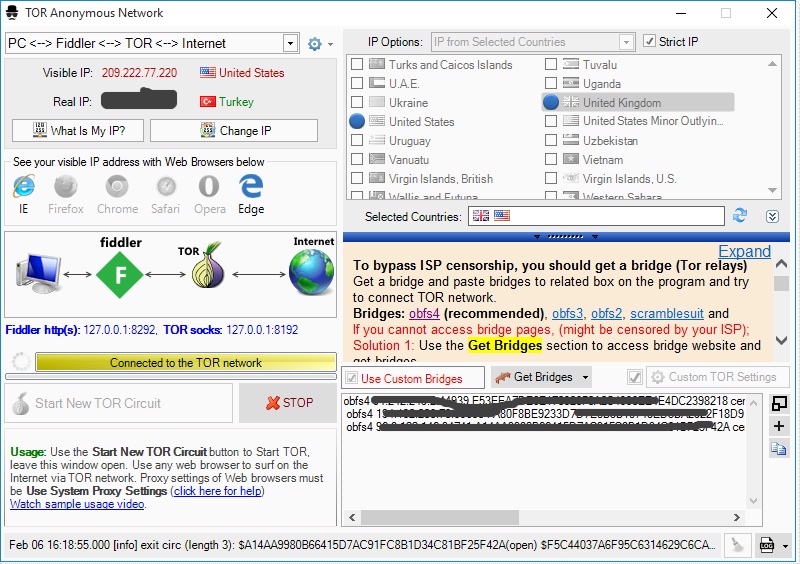Open Watch sample usage video link
800x564 pixels.
[x=77, y=504]
